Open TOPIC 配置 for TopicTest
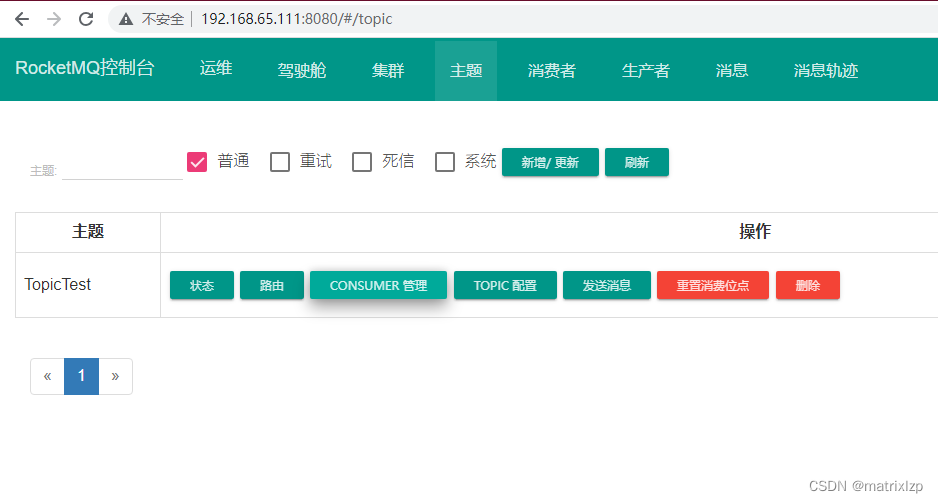 click(505, 285)
